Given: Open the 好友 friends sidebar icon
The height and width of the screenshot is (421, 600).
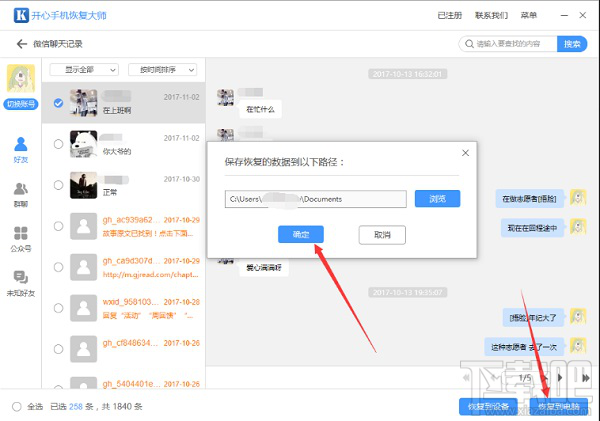Looking at the screenshot, I should click(21, 150).
